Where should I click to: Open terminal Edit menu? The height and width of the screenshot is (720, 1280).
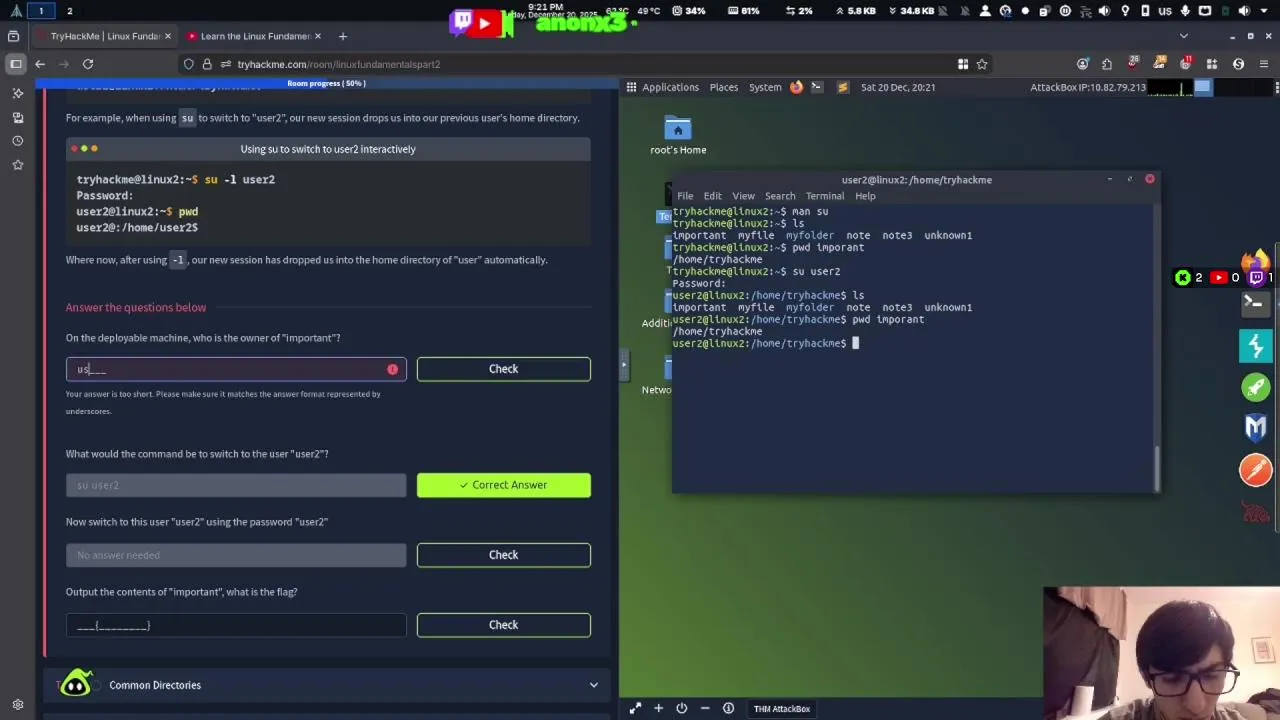pyautogui.click(x=712, y=196)
